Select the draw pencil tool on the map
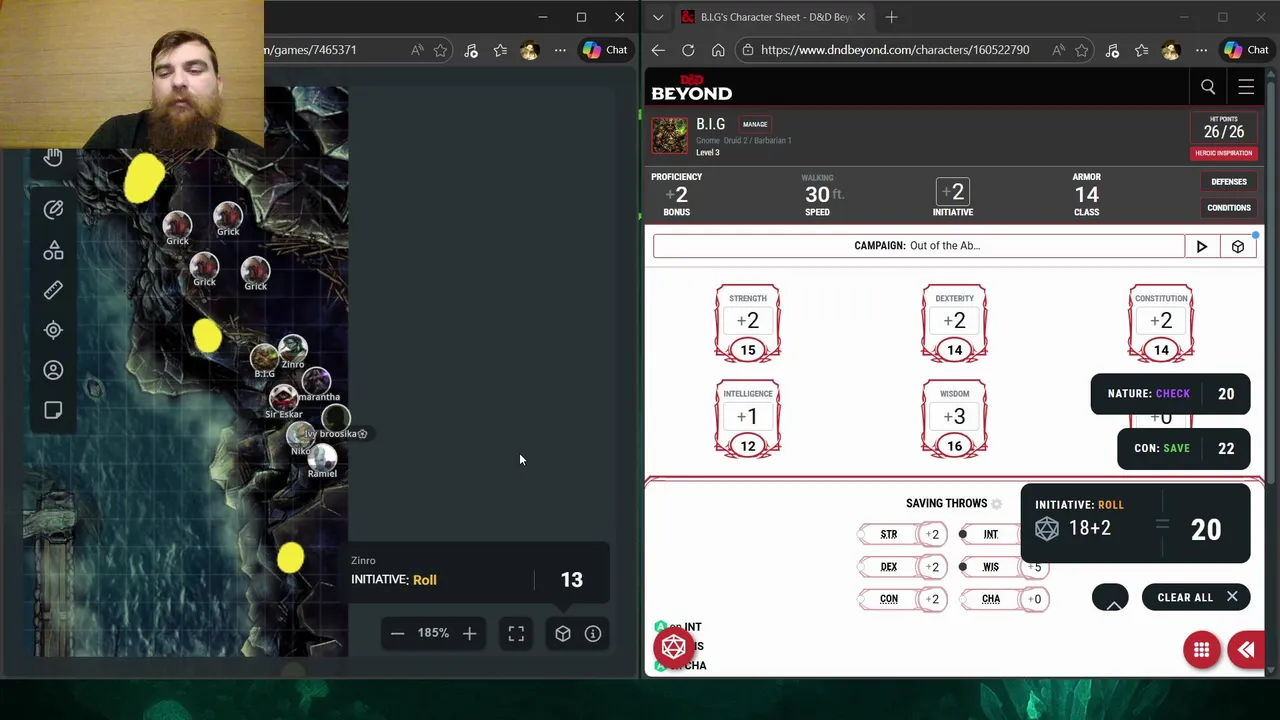Image resolution: width=1280 pixels, height=720 pixels. tap(53, 209)
